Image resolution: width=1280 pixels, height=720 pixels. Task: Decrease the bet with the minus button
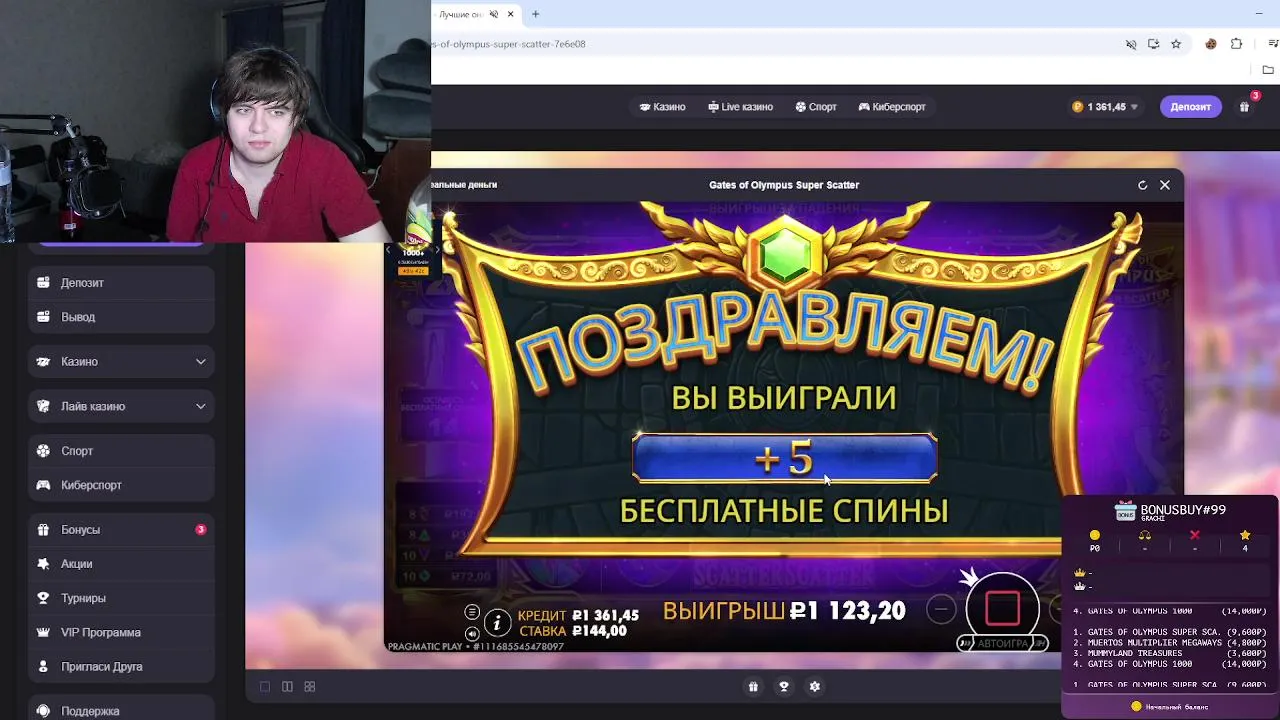[940, 609]
